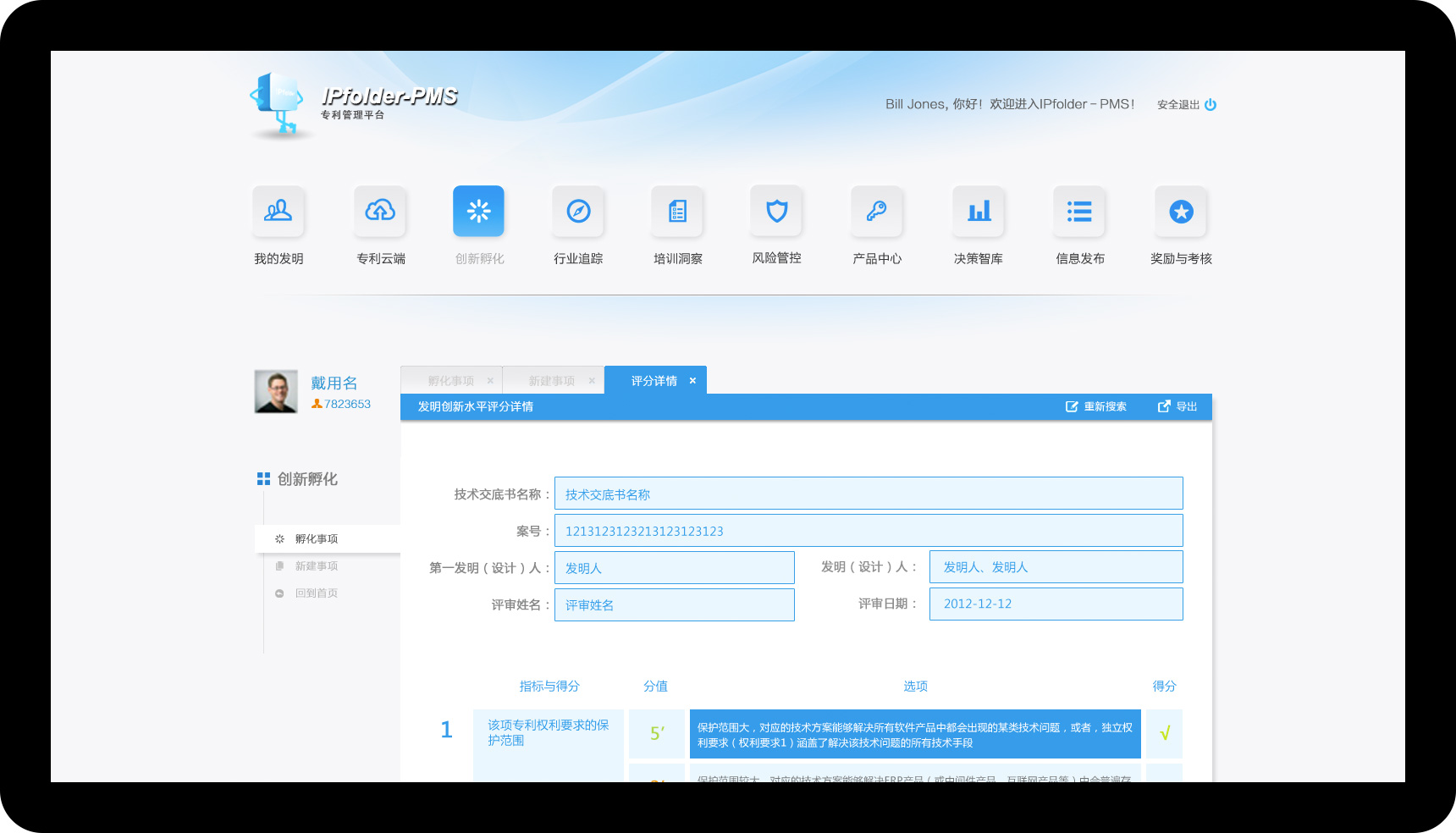Select 新建事项 in the sidebar menu

tap(317, 565)
